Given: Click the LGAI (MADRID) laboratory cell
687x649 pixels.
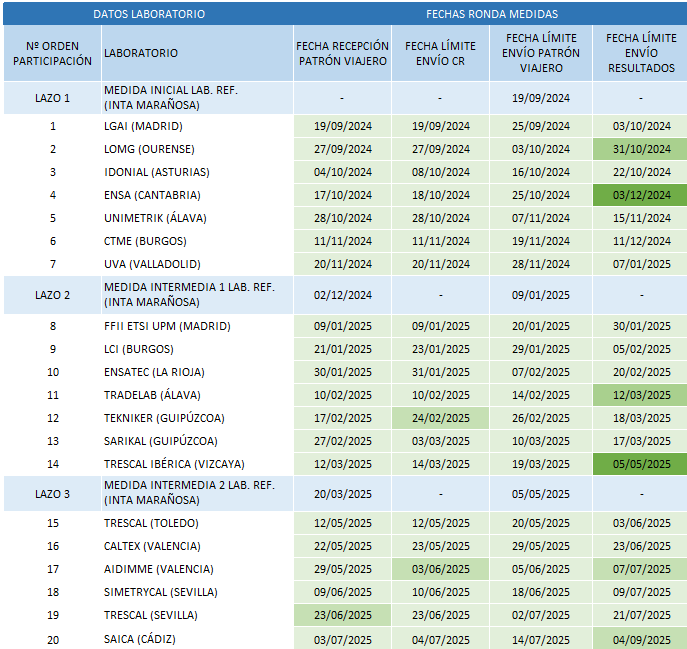Looking at the screenshot, I should coord(143,126).
